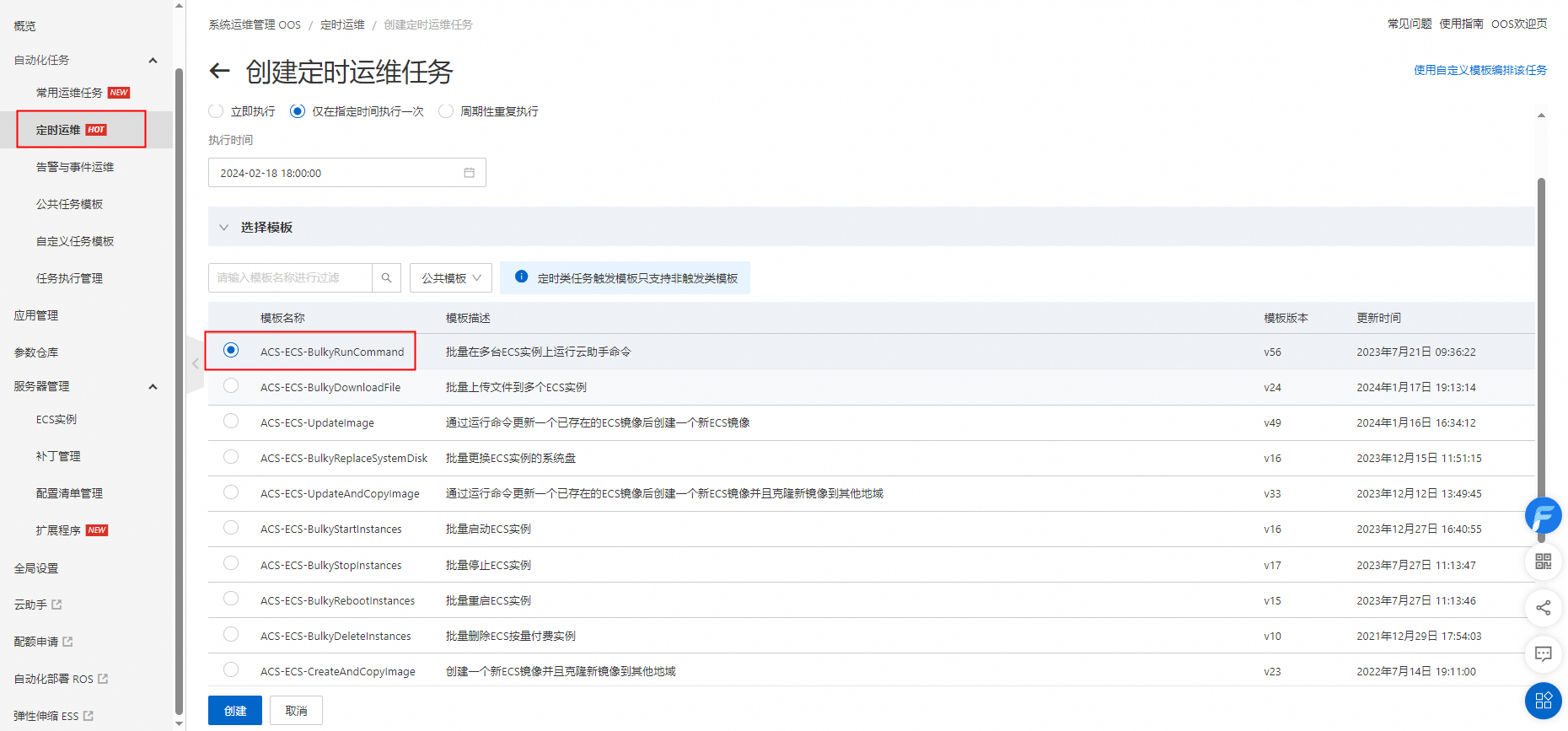Click the 更新时间 column header

1378,318
